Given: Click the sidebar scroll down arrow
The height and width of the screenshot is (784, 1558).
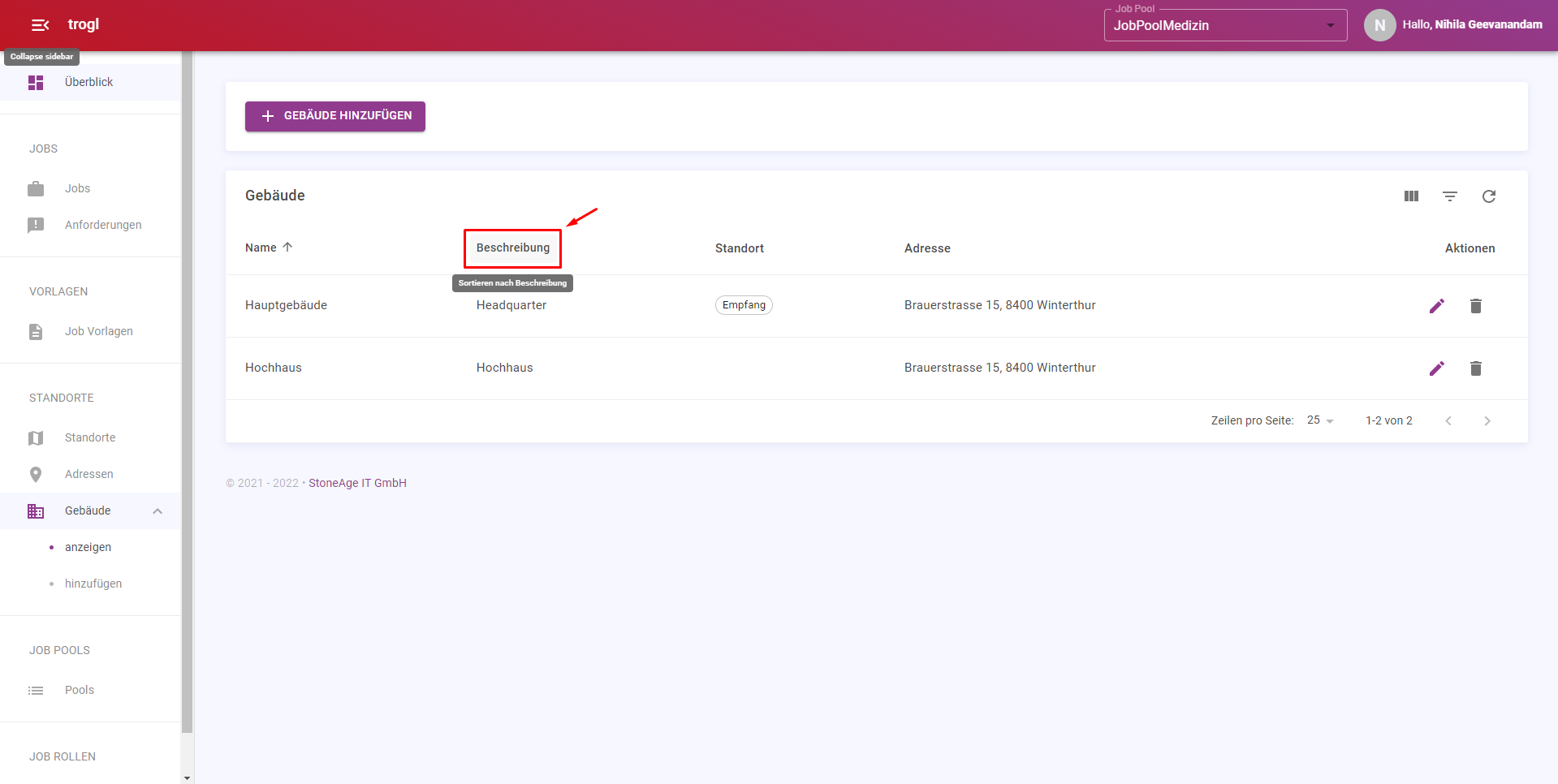Looking at the screenshot, I should click(x=188, y=778).
